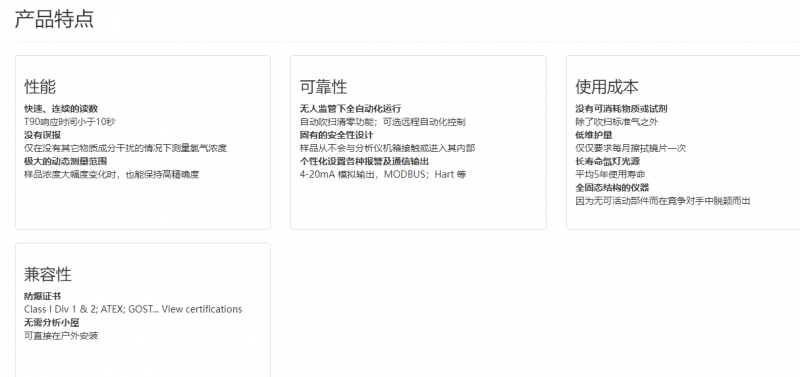Click the 个性化设置各种报警及通信输出 title

364,162
